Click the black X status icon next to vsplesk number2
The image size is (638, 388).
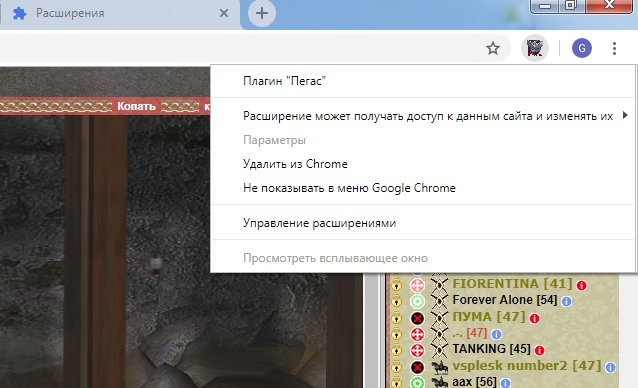(417, 367)
